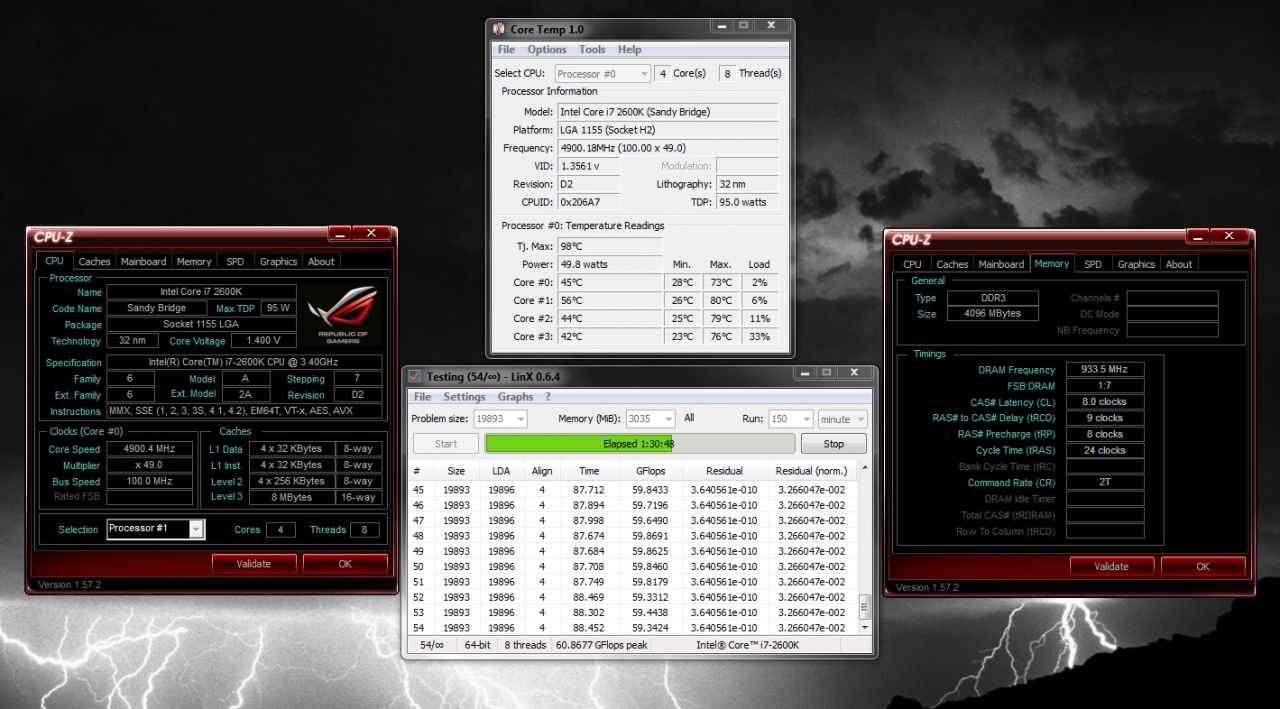Open the Settings menu in LinX
The width and height of the screenshot is (1280, 709).
(x=464, y=397)
